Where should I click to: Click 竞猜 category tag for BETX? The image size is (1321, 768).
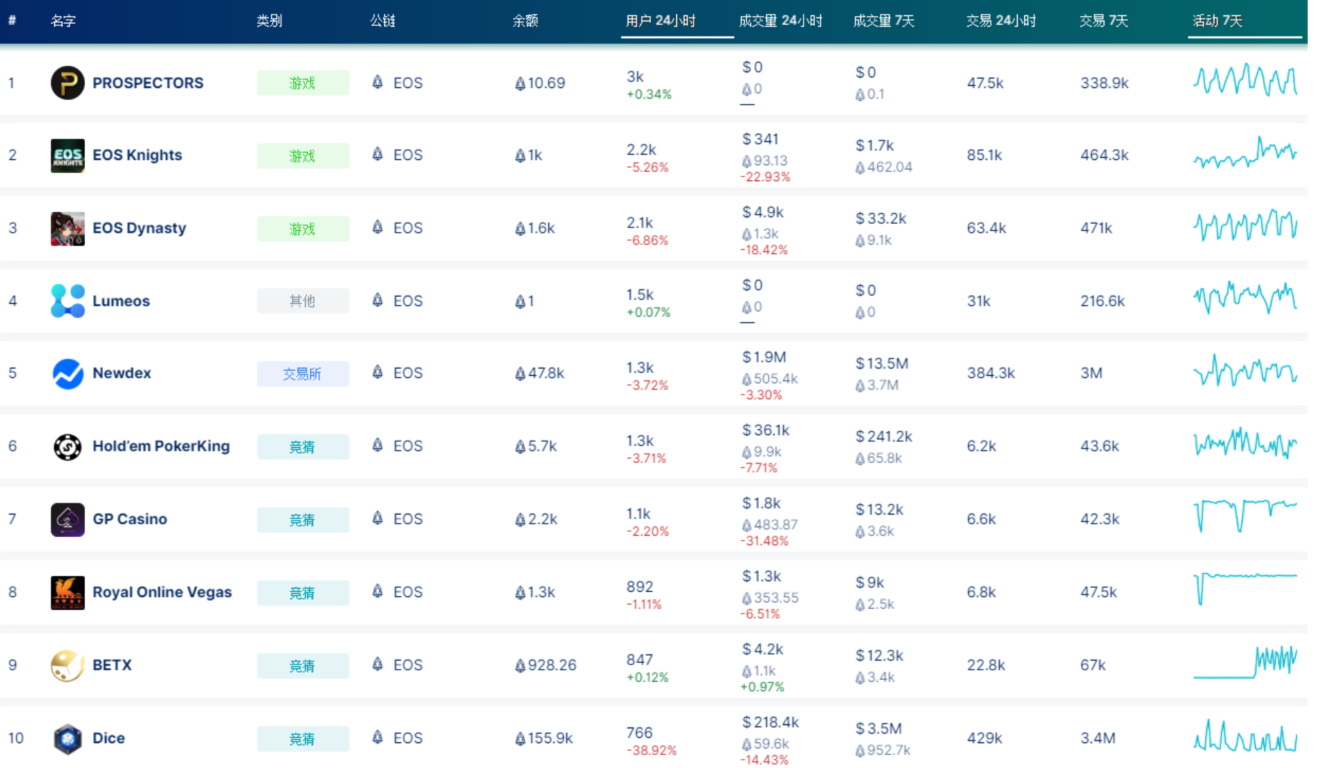click(303, 665)
